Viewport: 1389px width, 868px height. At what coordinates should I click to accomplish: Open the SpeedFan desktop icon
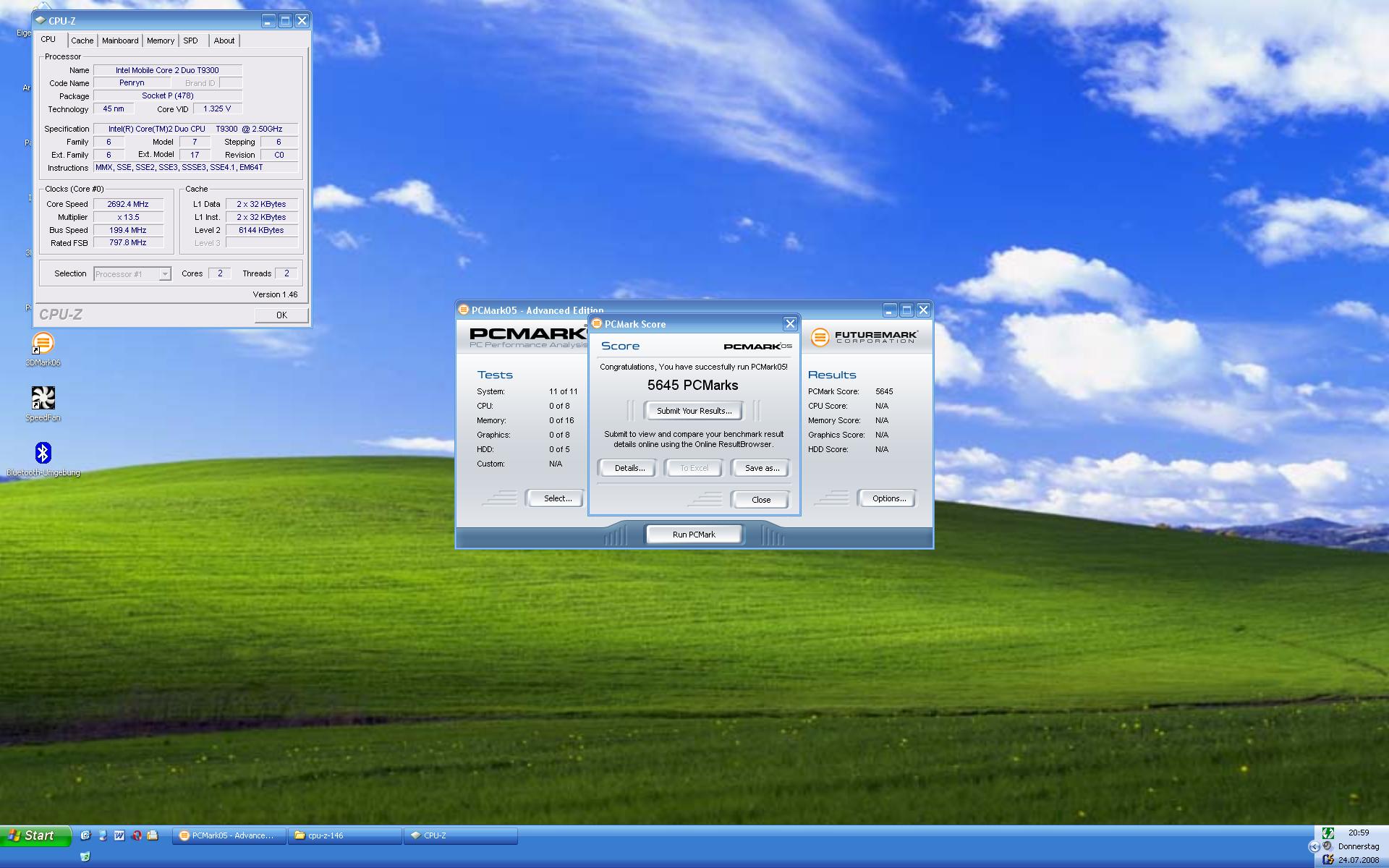43,399
